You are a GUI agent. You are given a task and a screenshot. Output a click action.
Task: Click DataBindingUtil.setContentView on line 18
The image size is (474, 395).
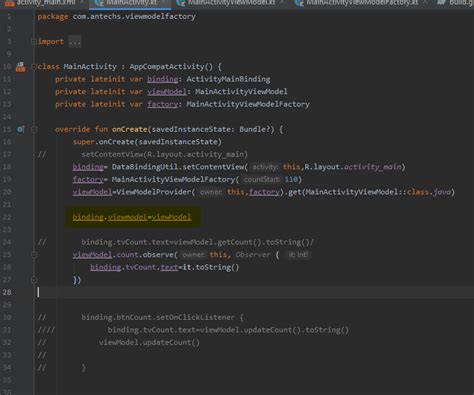pos(178,167)
